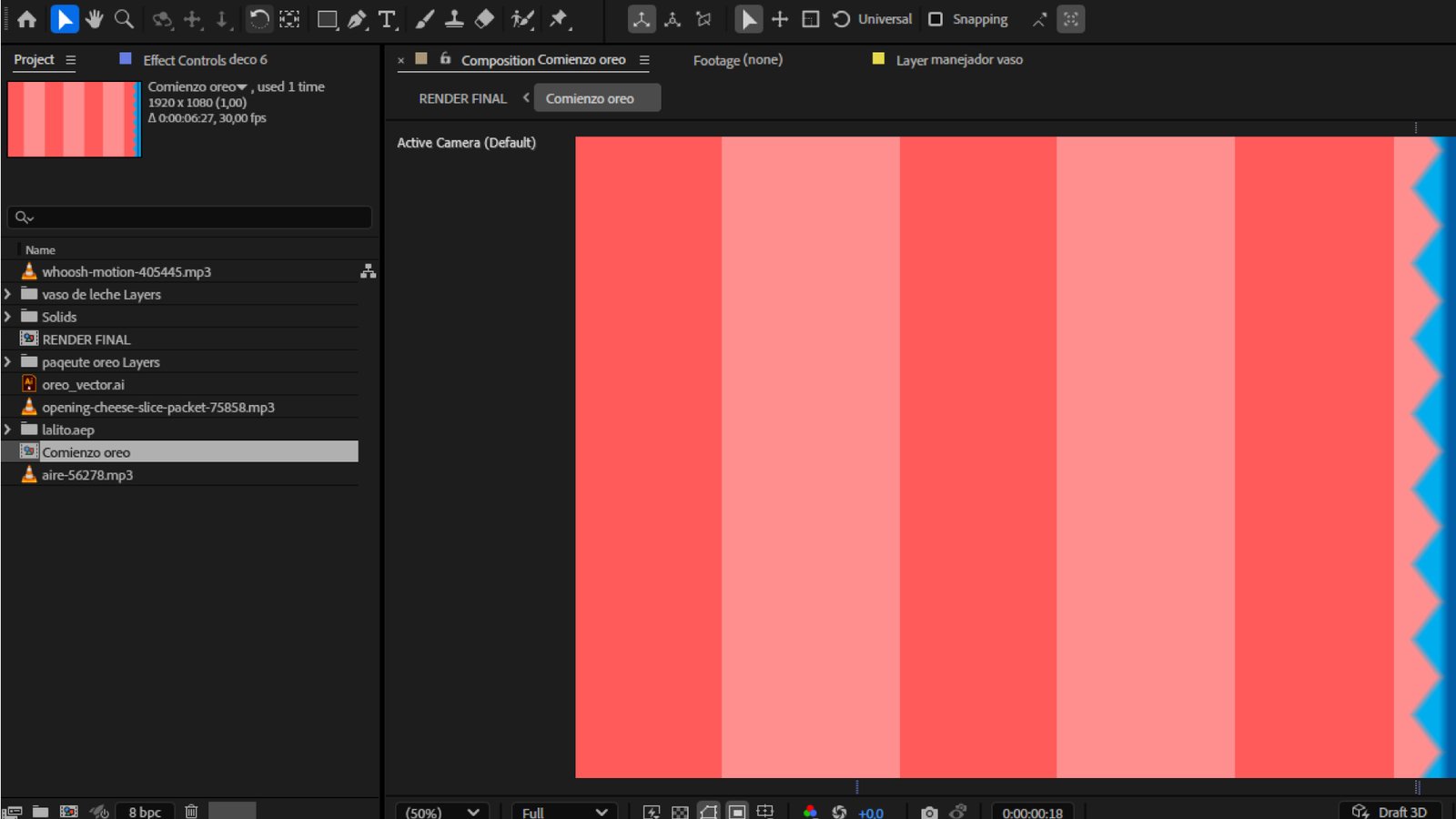Screen dimensions: 1456x819
Task: Open the (50%) magnification dropdown
Action: point(442,813)
